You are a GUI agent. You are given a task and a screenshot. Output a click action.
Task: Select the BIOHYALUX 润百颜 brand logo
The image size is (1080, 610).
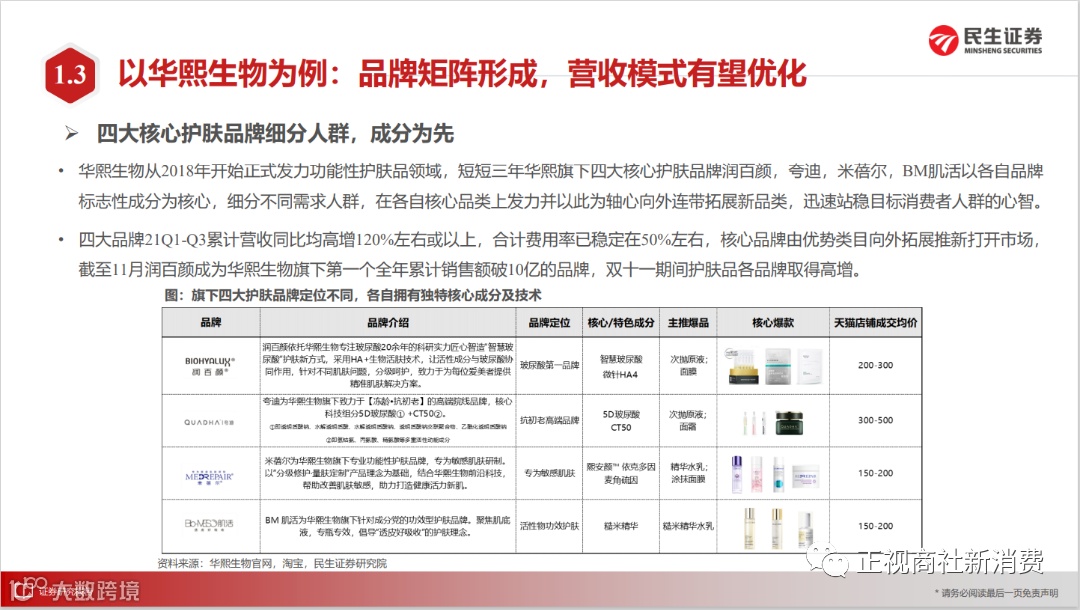click(x=210, y=366)
